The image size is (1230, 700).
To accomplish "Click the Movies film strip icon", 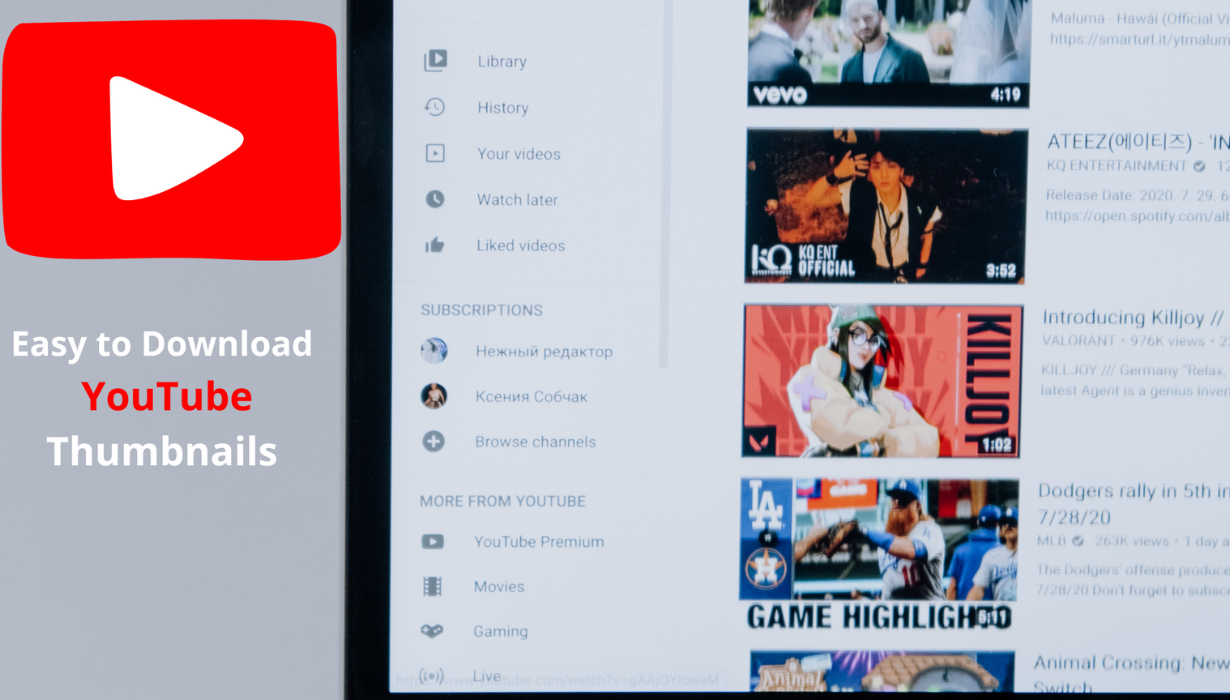I will 432,587.
